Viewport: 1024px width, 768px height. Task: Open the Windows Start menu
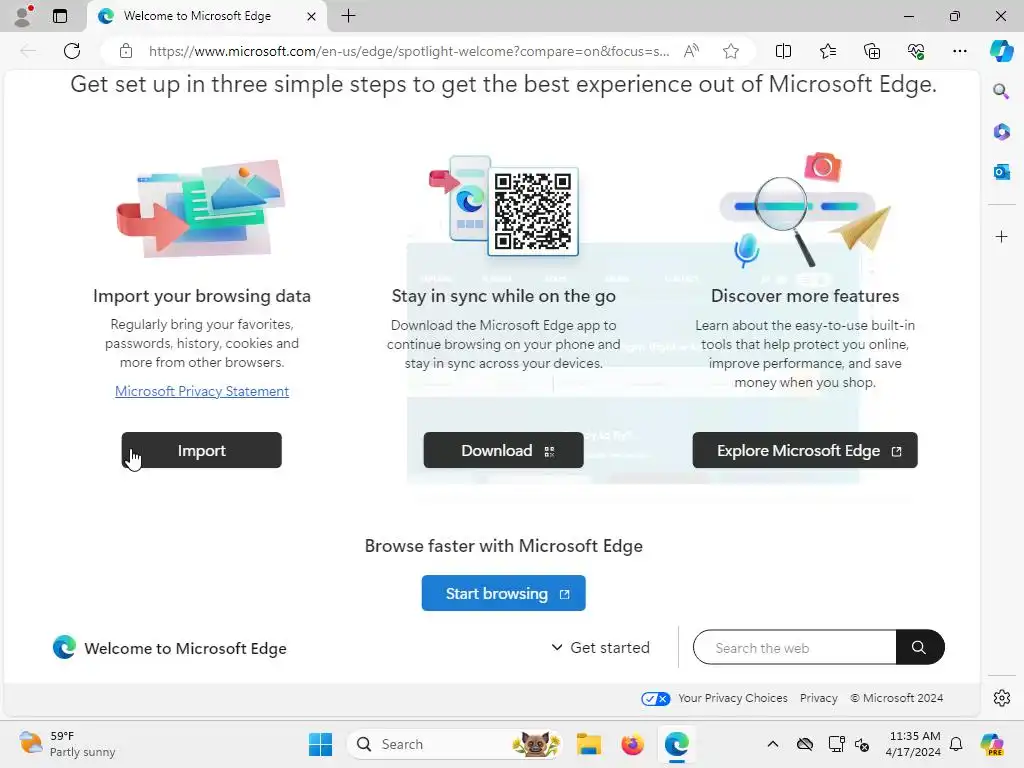(320, 744)
